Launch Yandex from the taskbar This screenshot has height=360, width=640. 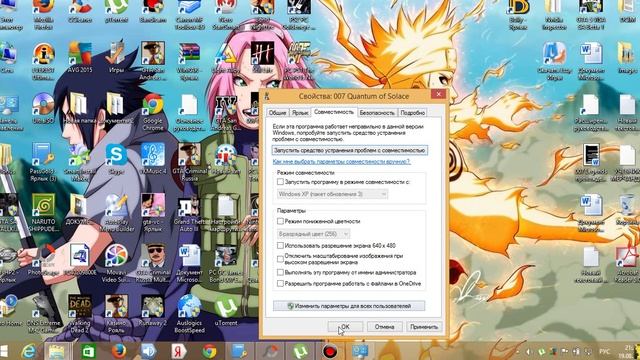click(178, 351)
